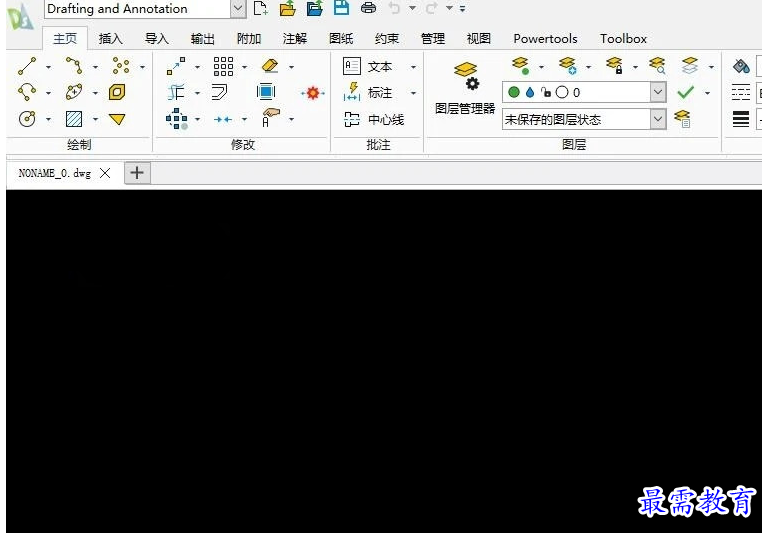The width and height of the screenshot is (762, 533).
Task: Expand the Line tool dropdown arrow
Action: 48,67
